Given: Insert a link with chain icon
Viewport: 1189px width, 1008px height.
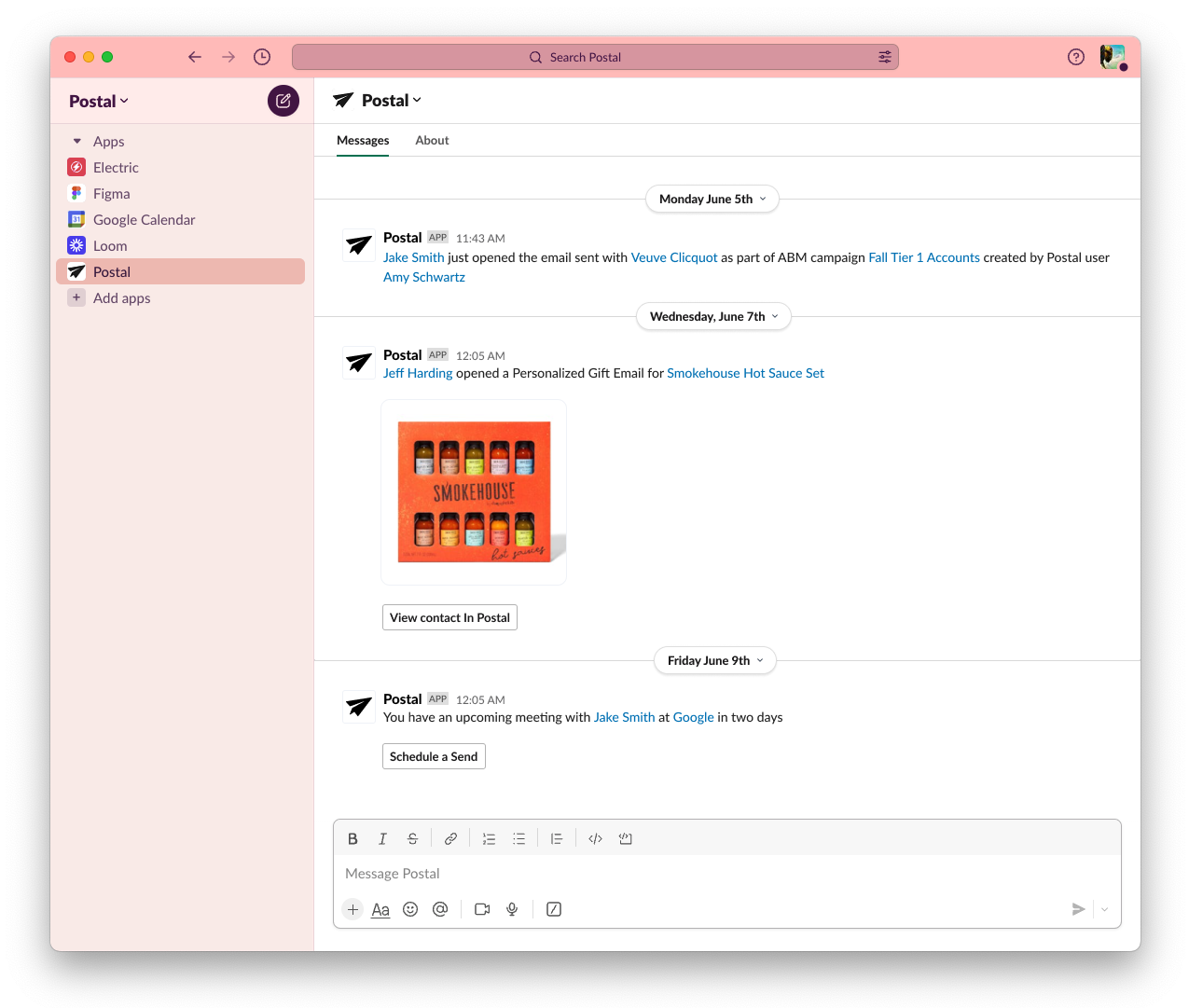Looking at the screenshot, I should 450,839.
